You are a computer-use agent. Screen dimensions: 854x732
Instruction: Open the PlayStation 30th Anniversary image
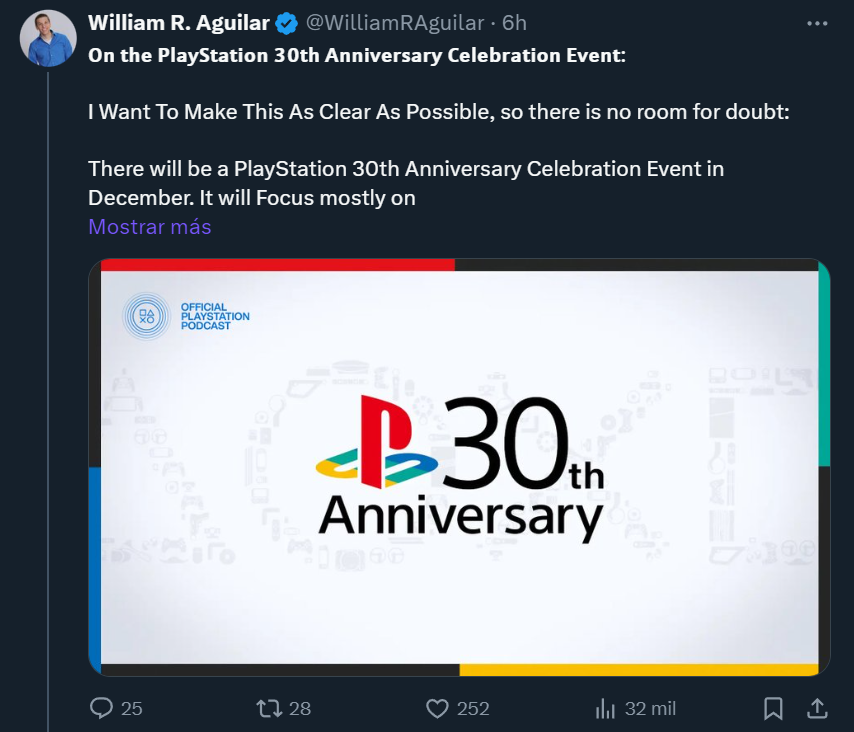(459, 467)
